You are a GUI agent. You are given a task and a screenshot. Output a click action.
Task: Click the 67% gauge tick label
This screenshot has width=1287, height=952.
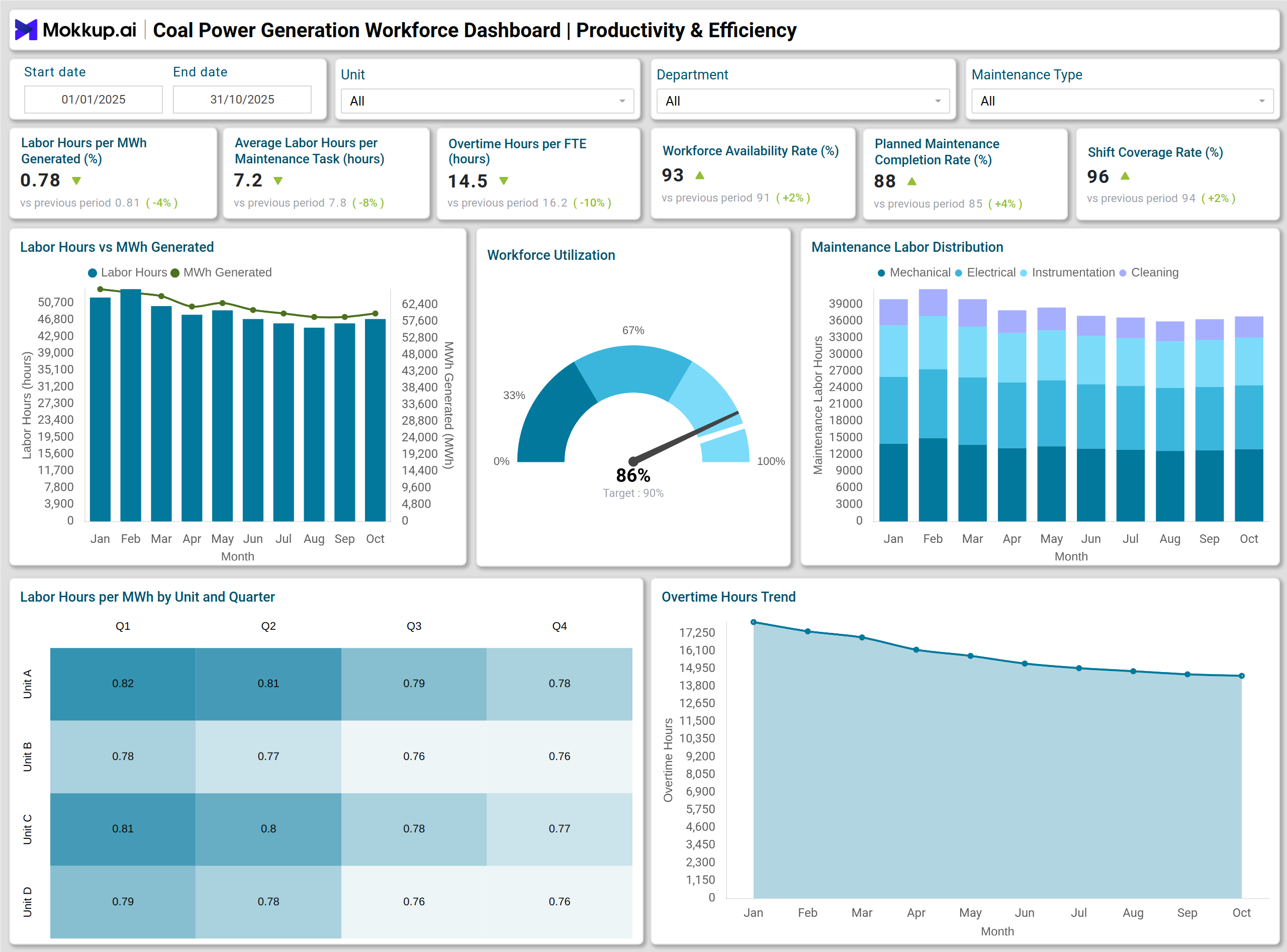click(633, 330)
